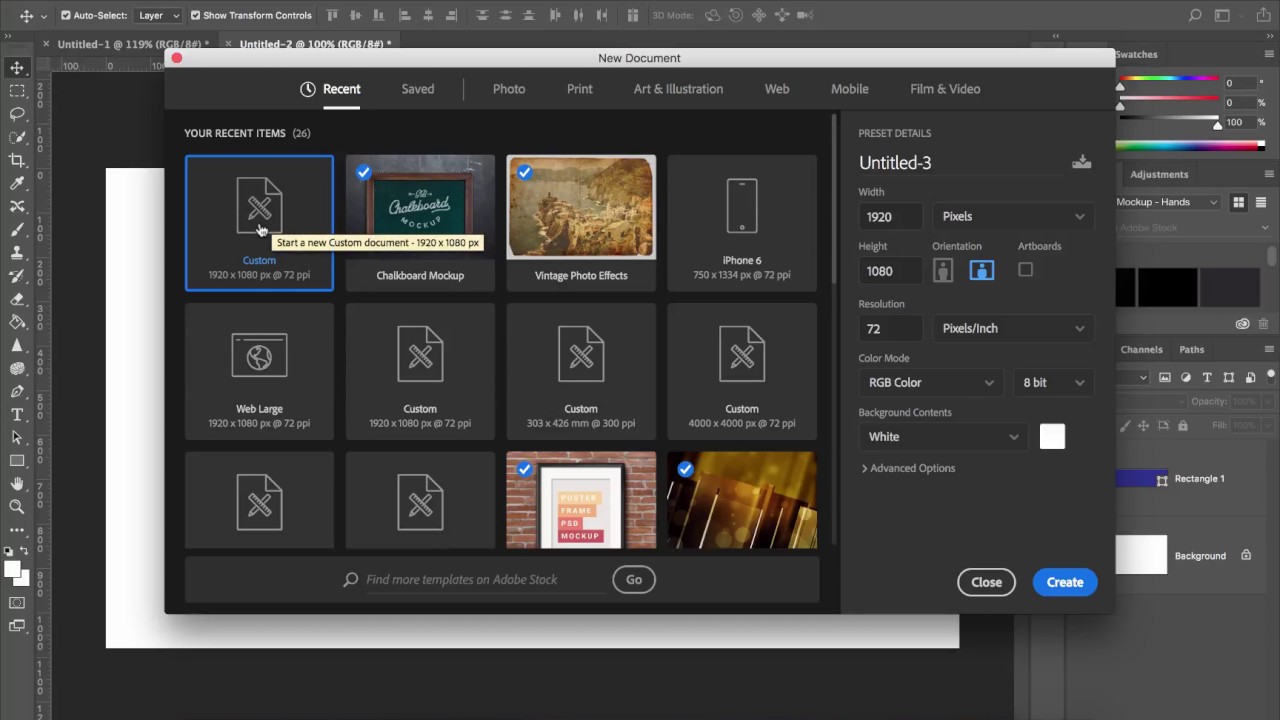The height and width of the screenshot is (720, 1280).
Task: Select the Chalkboard Mockup template
Action: click(420, 223)
